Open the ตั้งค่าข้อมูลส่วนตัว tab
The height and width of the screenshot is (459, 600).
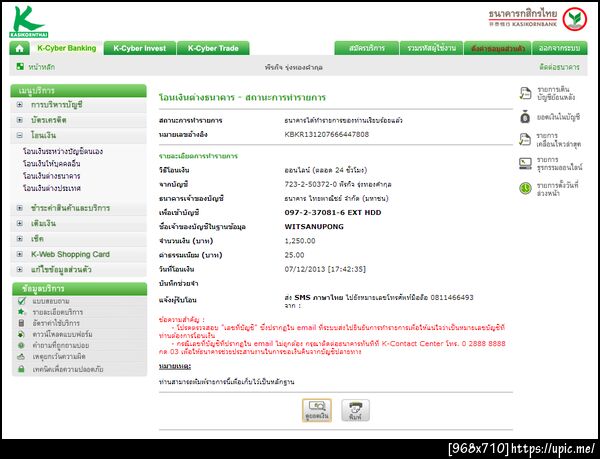pos(497,48)
